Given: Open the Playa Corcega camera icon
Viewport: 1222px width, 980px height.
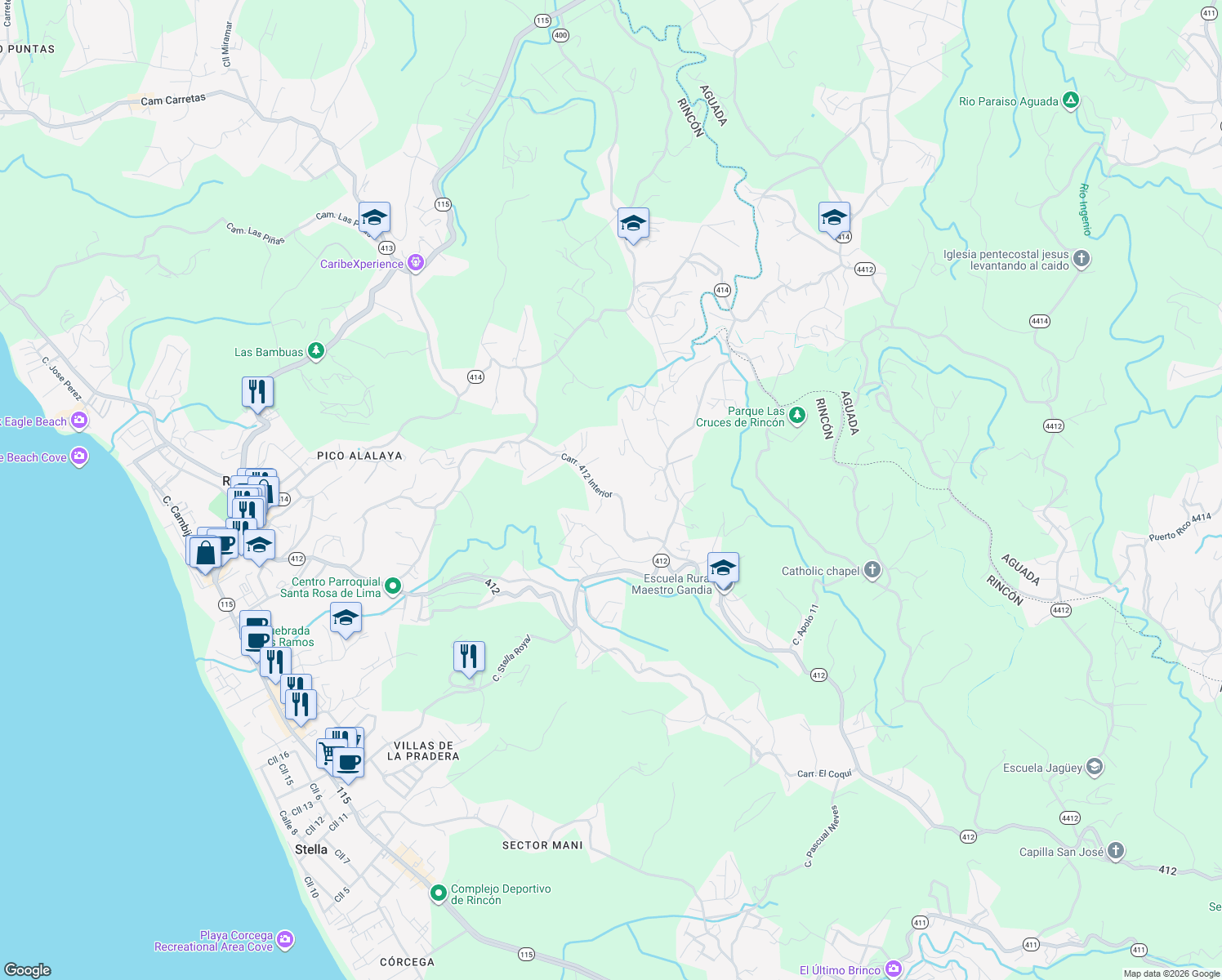Looking at the screenshot, I should click(x=283, y=939).
